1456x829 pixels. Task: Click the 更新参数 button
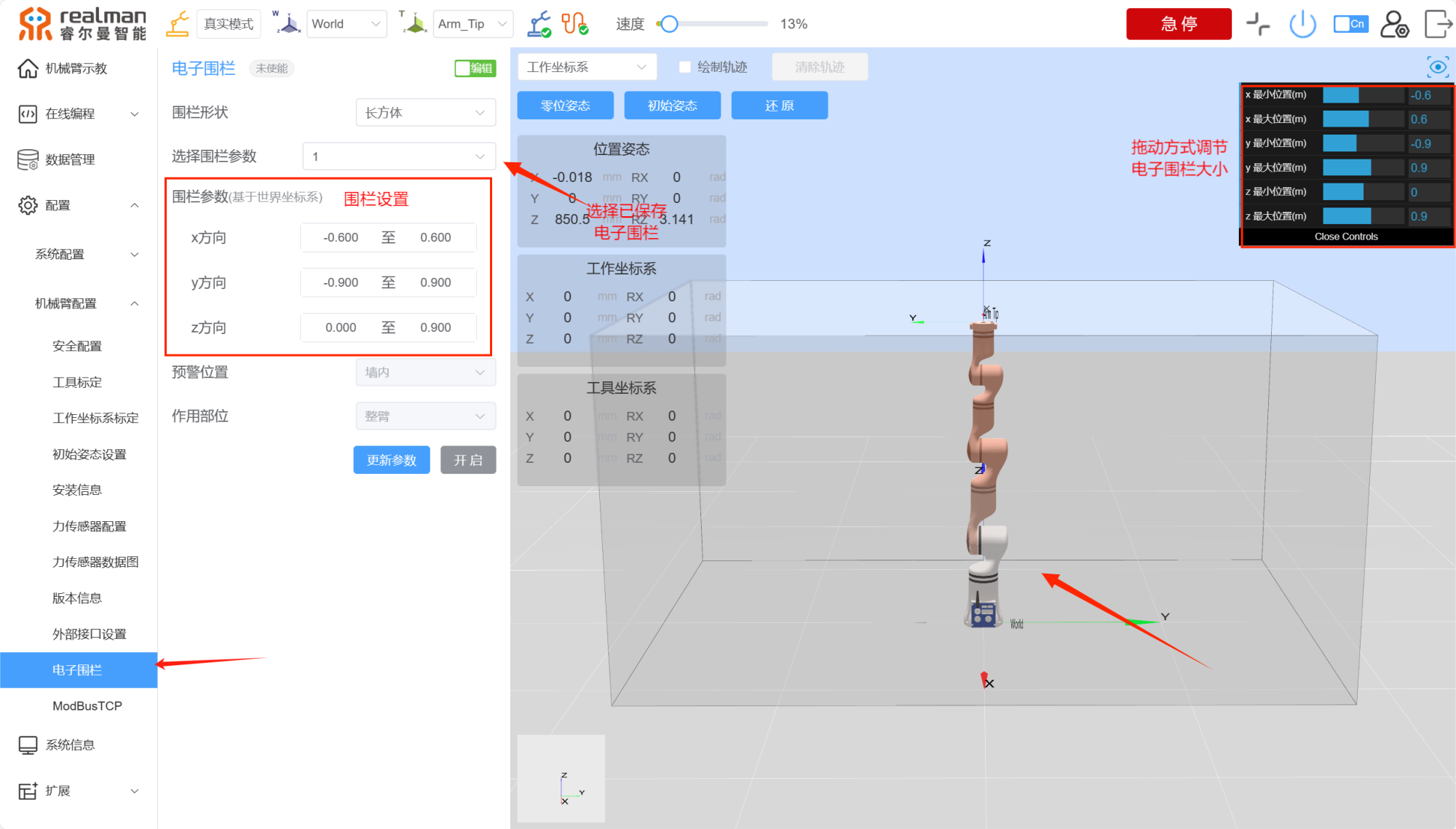[x=392, y=460]
